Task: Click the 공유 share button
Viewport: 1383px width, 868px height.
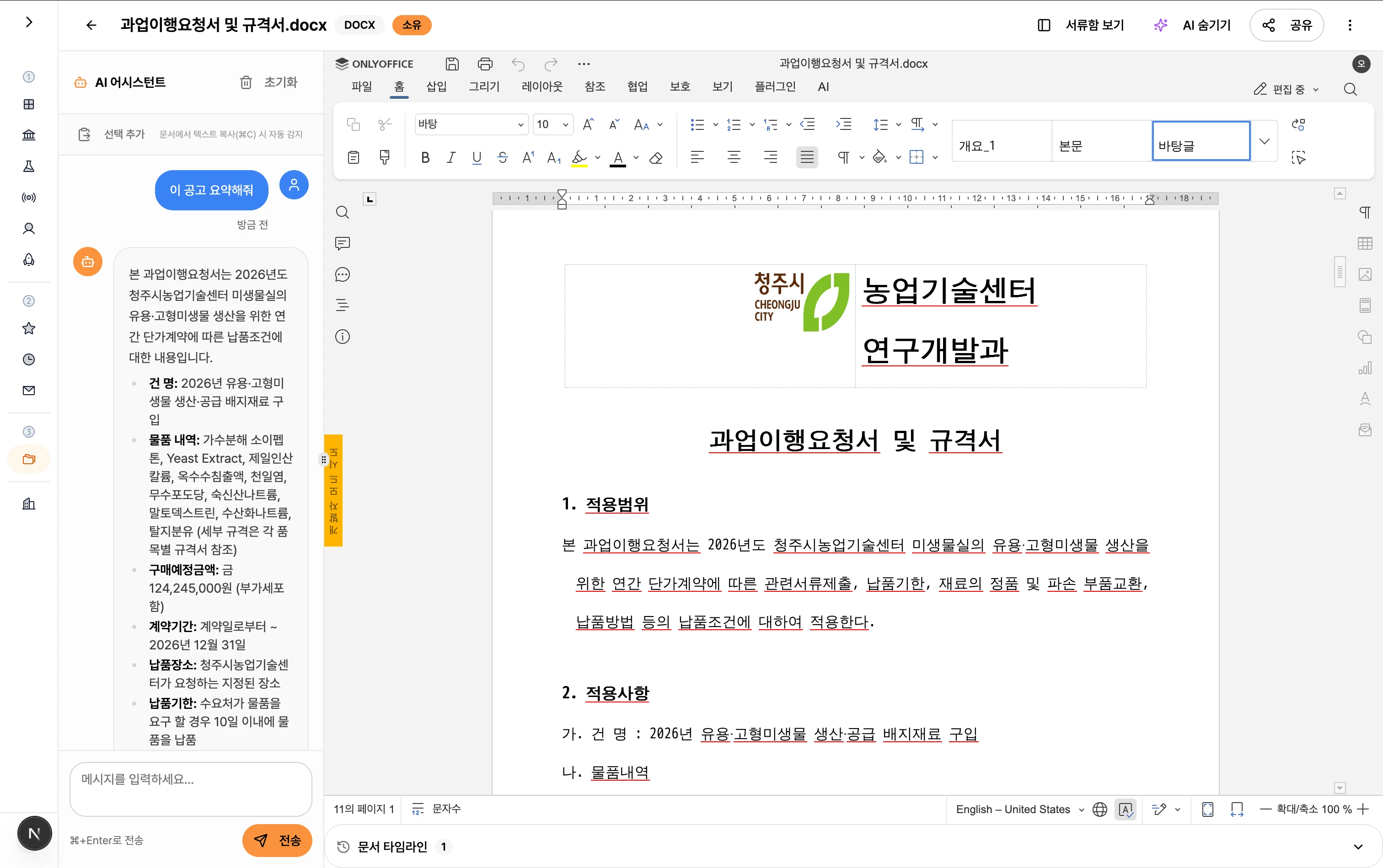Action: tap(1287, 25)
